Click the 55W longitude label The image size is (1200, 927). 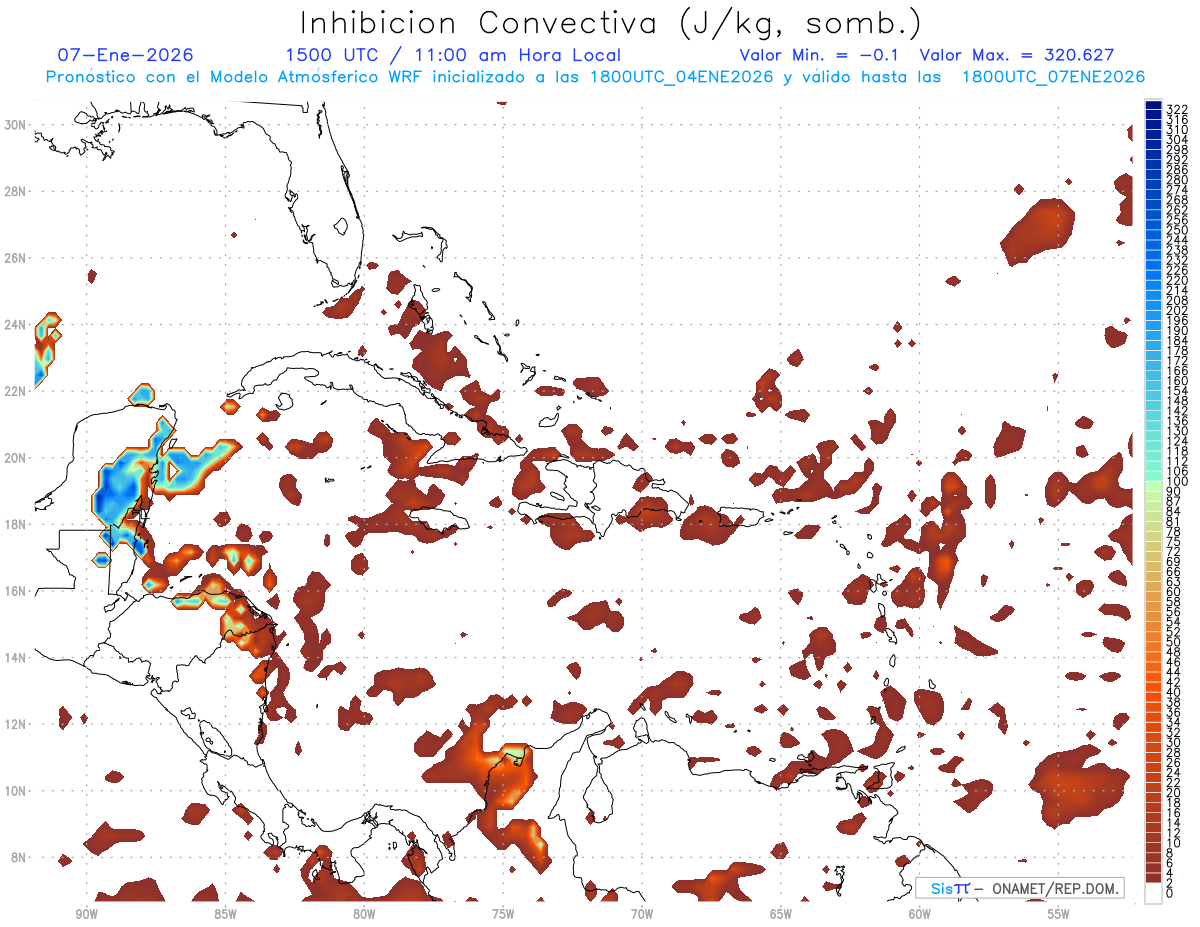click(x=1058, y=912)
